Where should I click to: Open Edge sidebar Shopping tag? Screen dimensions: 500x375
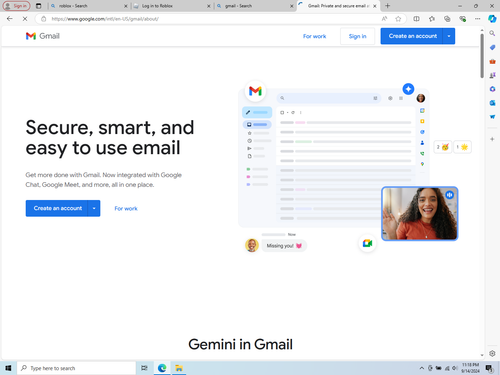[x=492, y=47]
